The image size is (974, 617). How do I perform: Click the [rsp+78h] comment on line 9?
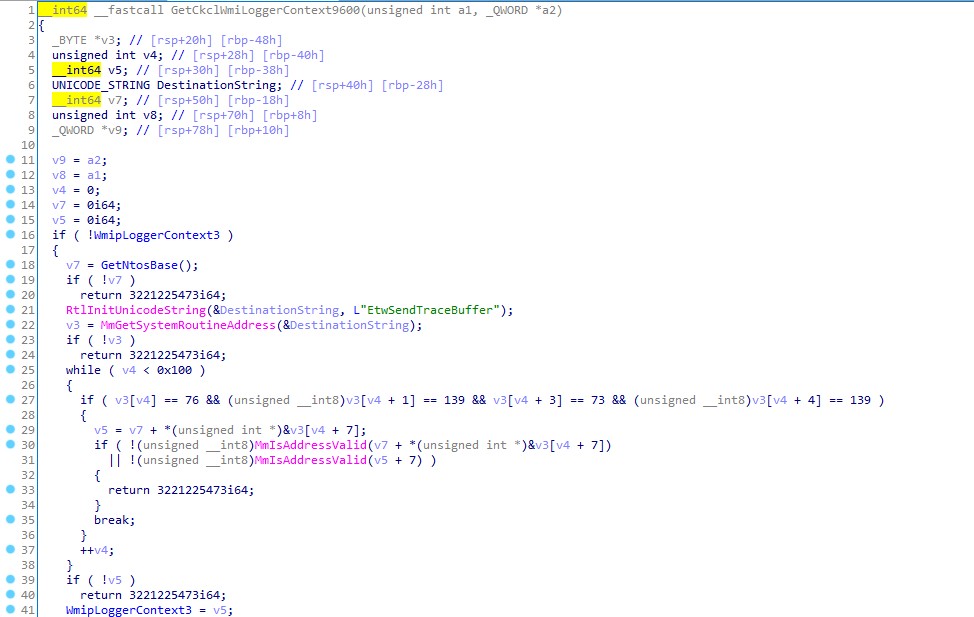click(188, 130)
